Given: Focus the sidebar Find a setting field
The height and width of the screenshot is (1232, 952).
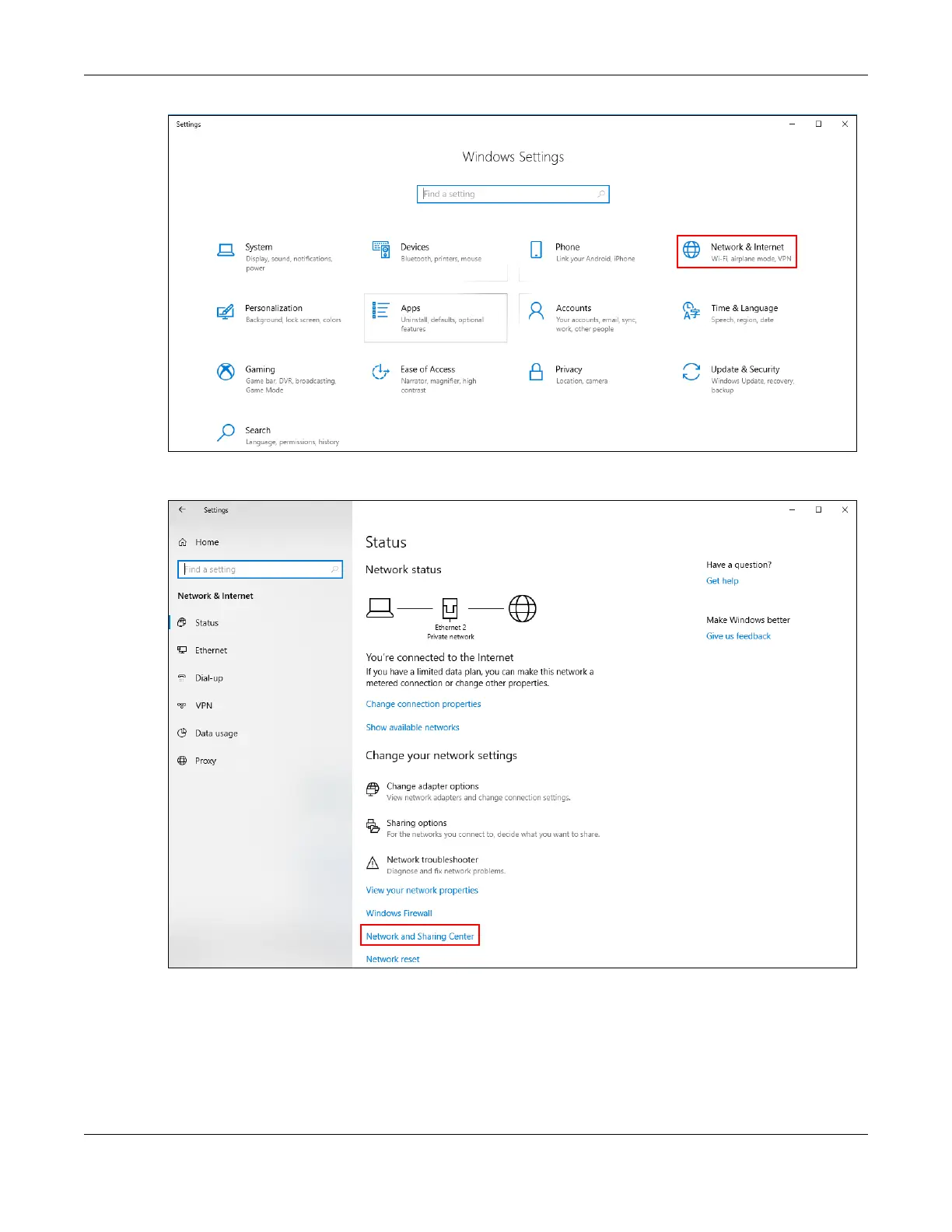Looking at the screenshot, I should [x=260, y=569].
